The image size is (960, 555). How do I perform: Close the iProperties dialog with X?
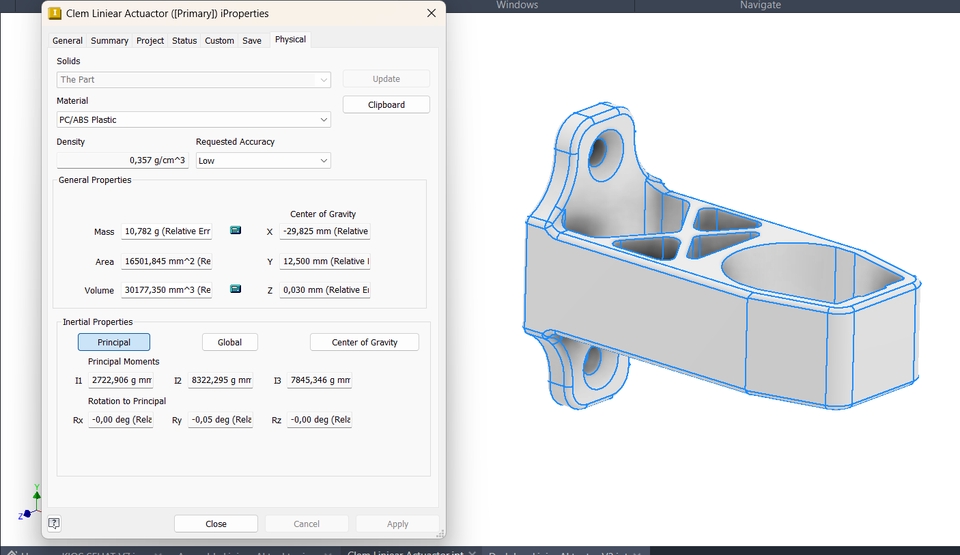coord(431,13)
